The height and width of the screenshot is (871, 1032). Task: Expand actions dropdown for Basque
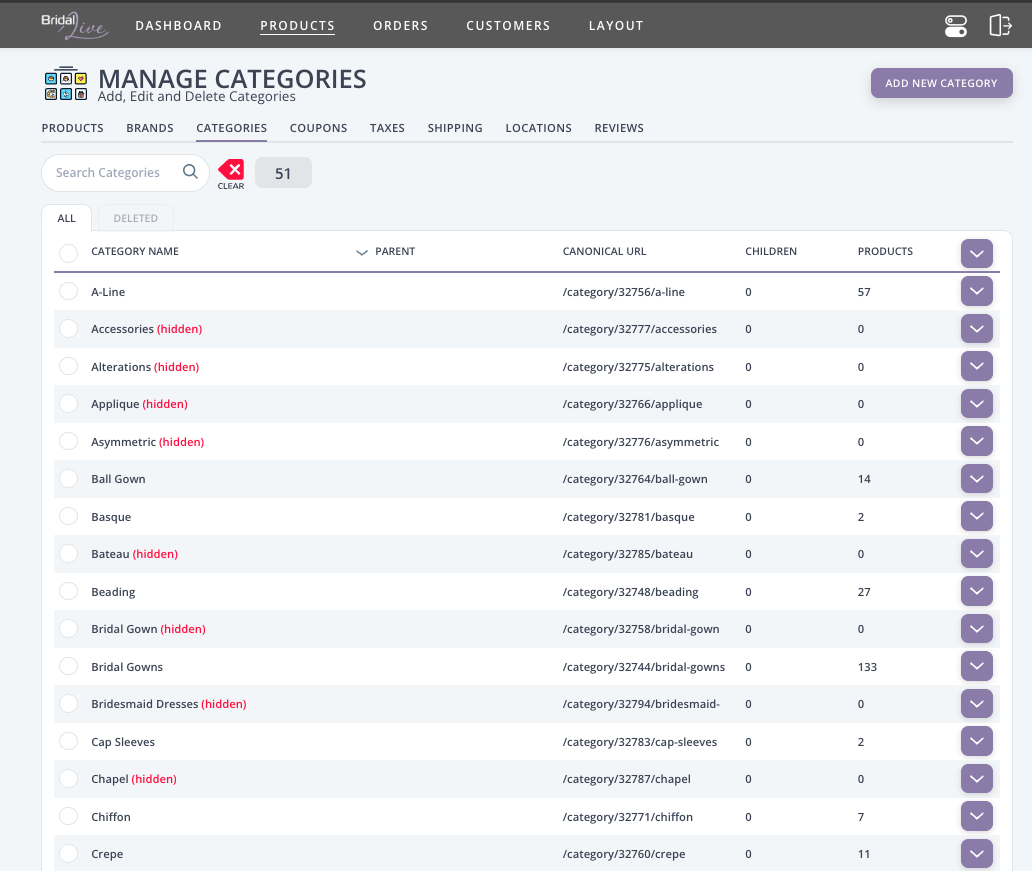tap(977, 516)
